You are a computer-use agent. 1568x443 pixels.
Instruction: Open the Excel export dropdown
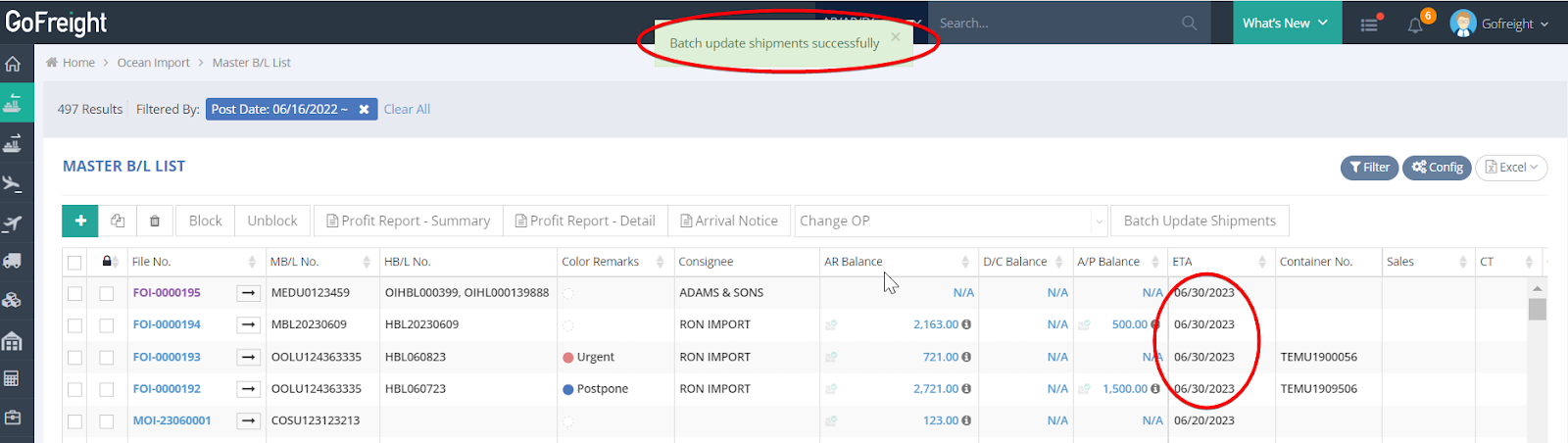coord(1511,168)
